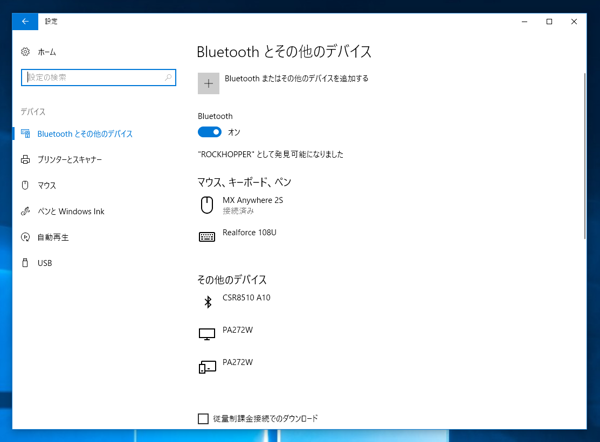This screenshot has height=442, width=600.
Task: Select Bluetooth とその他のデバイス sidebar icon
Action: (x=26, y=134)
